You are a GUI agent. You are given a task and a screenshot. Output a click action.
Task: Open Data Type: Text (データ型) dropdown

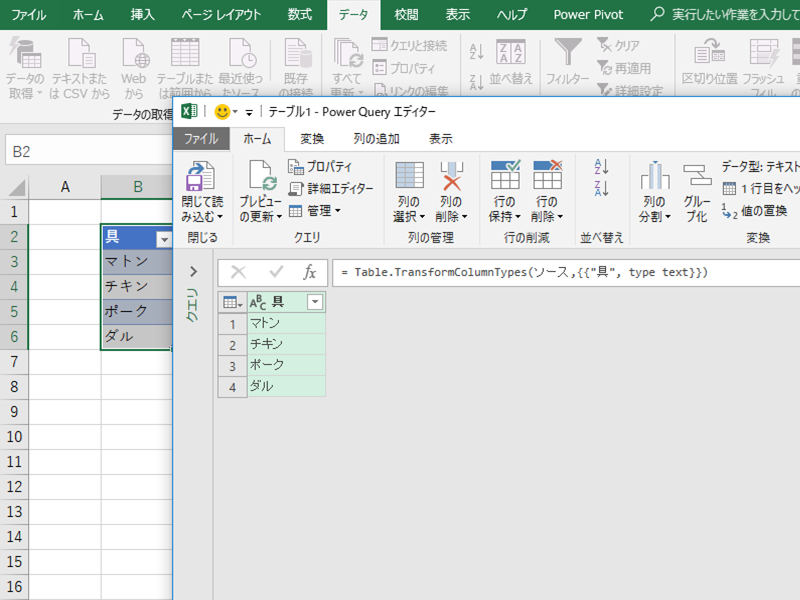(x=760, y=166)
